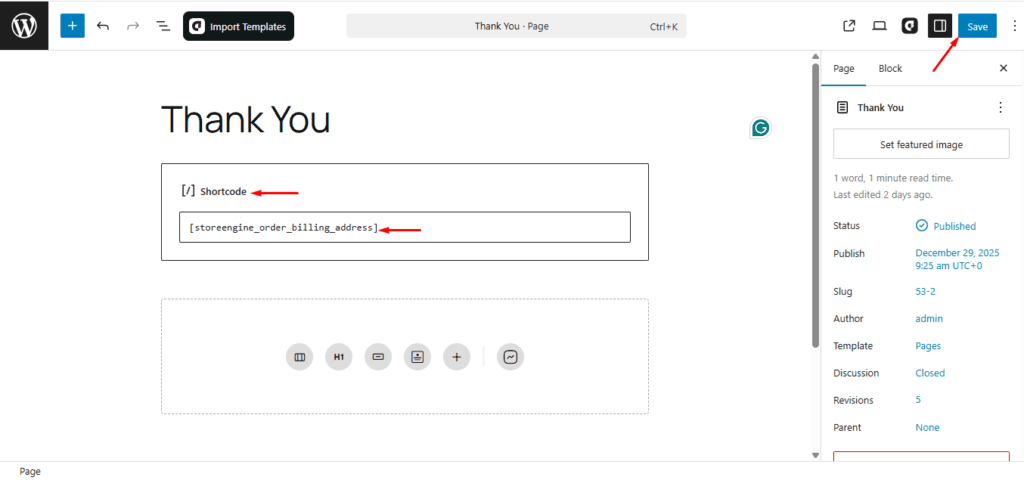Viewport: 1024px width, 480px height.
Task: Click the Save button
Action: pyautogui.click(x=977, y=26)
